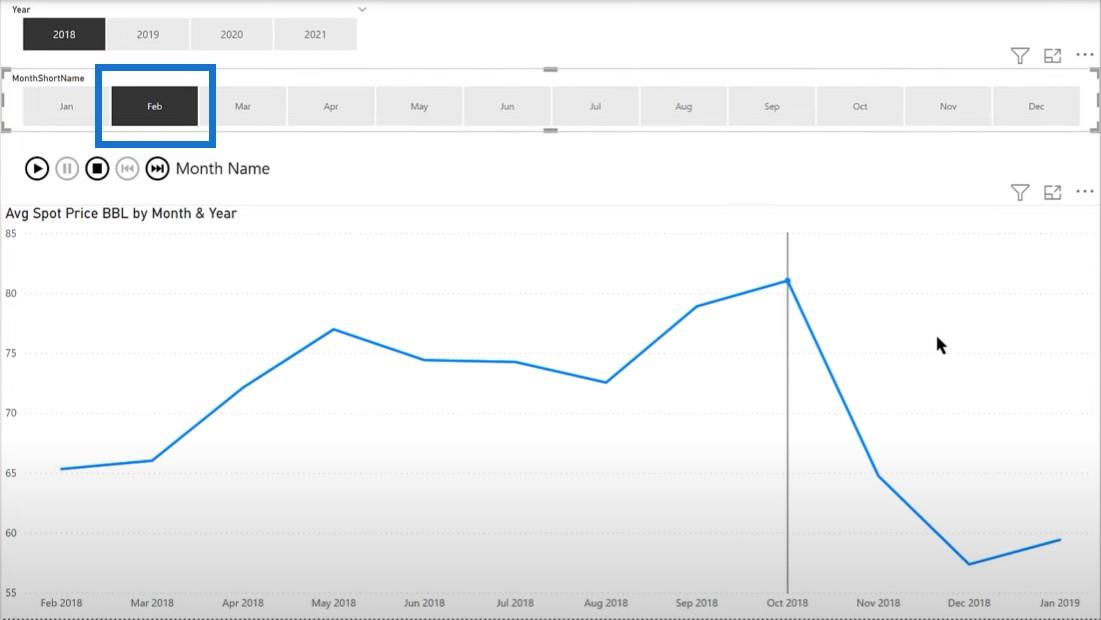1101x620 pixels.
Task: Click the Stop button in the Play Axis
Action: (x=97, y=169)
